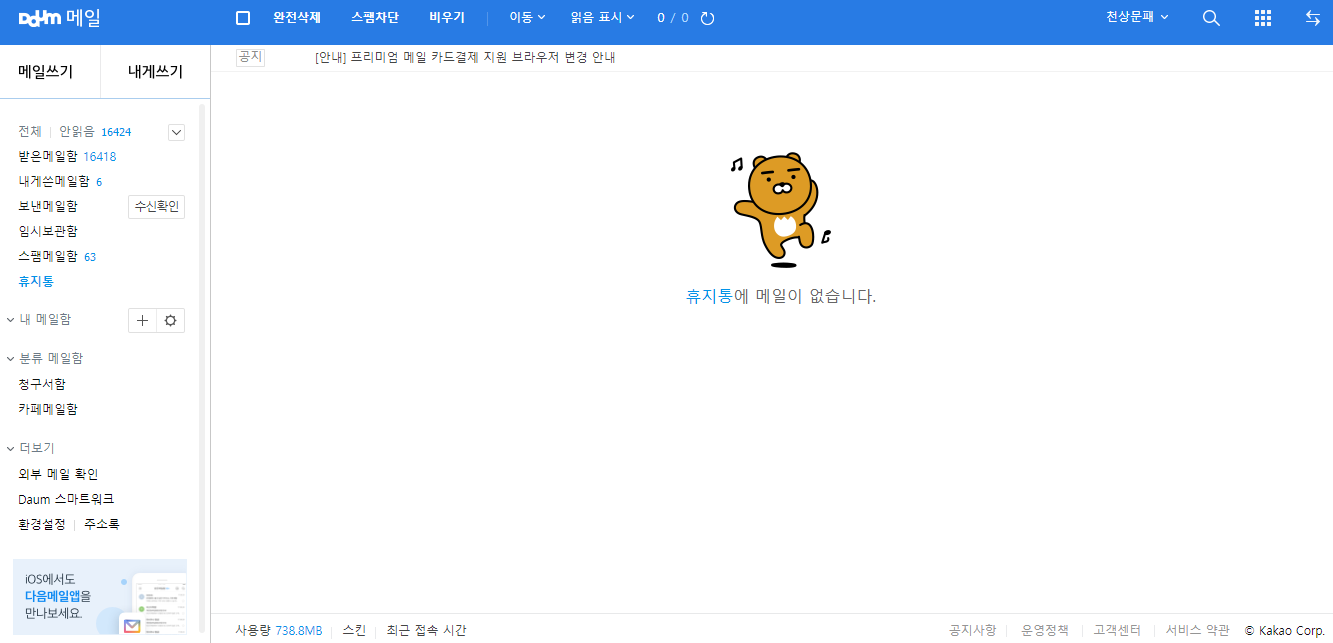Screen dimensions: 1333x643
Task: Click 사용량 738.8MB in footer
Action: (x=279, y=631)
